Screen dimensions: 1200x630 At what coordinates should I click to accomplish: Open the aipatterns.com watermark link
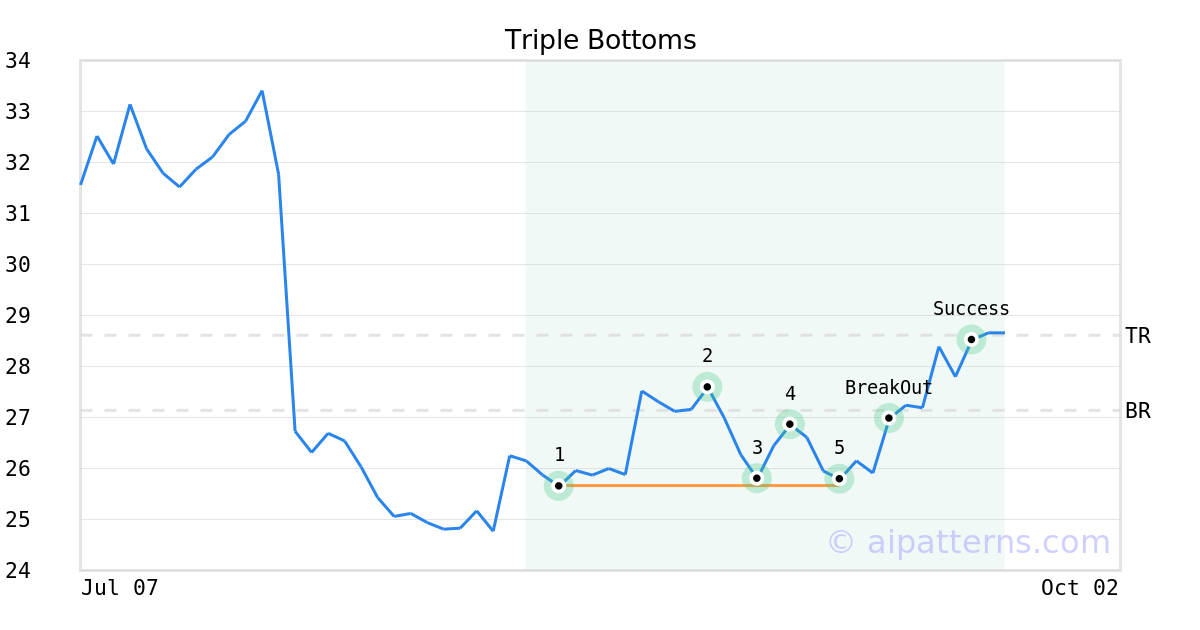point(968,542)
